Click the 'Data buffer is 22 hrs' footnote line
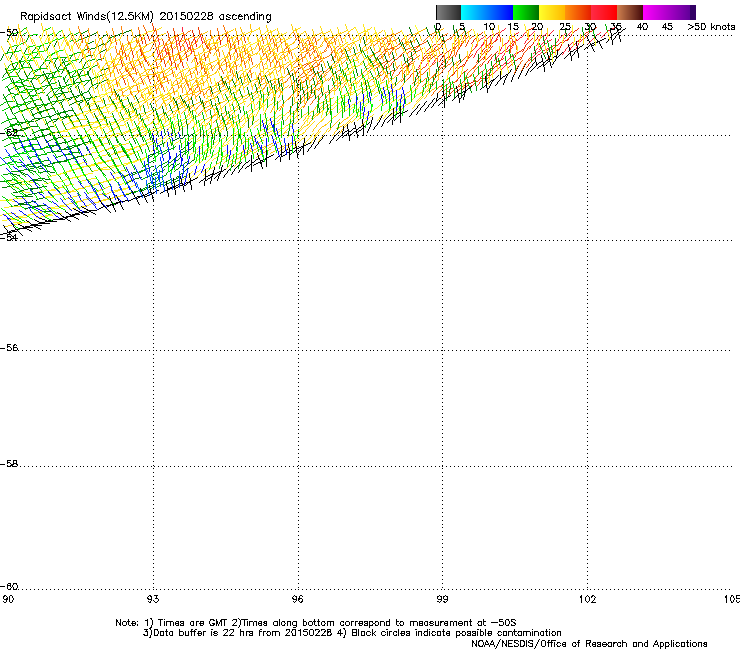740x650 pixels. 352,633
